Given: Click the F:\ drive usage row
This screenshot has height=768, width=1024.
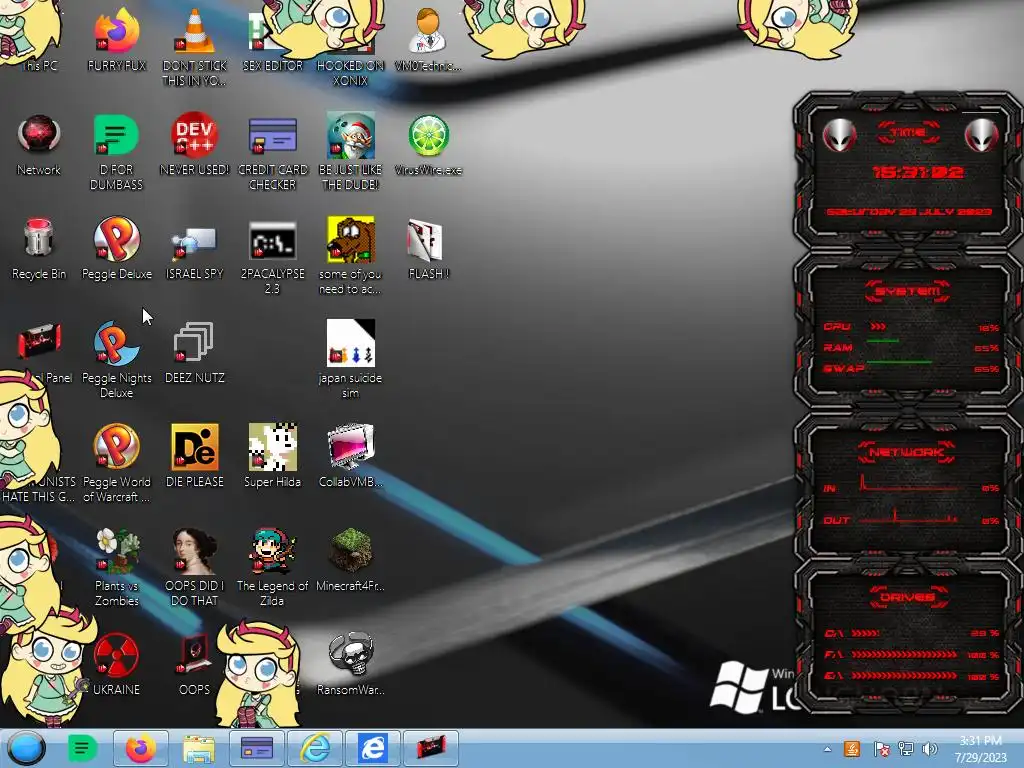Looking at the screenshot, I should (x=910, y=654).
